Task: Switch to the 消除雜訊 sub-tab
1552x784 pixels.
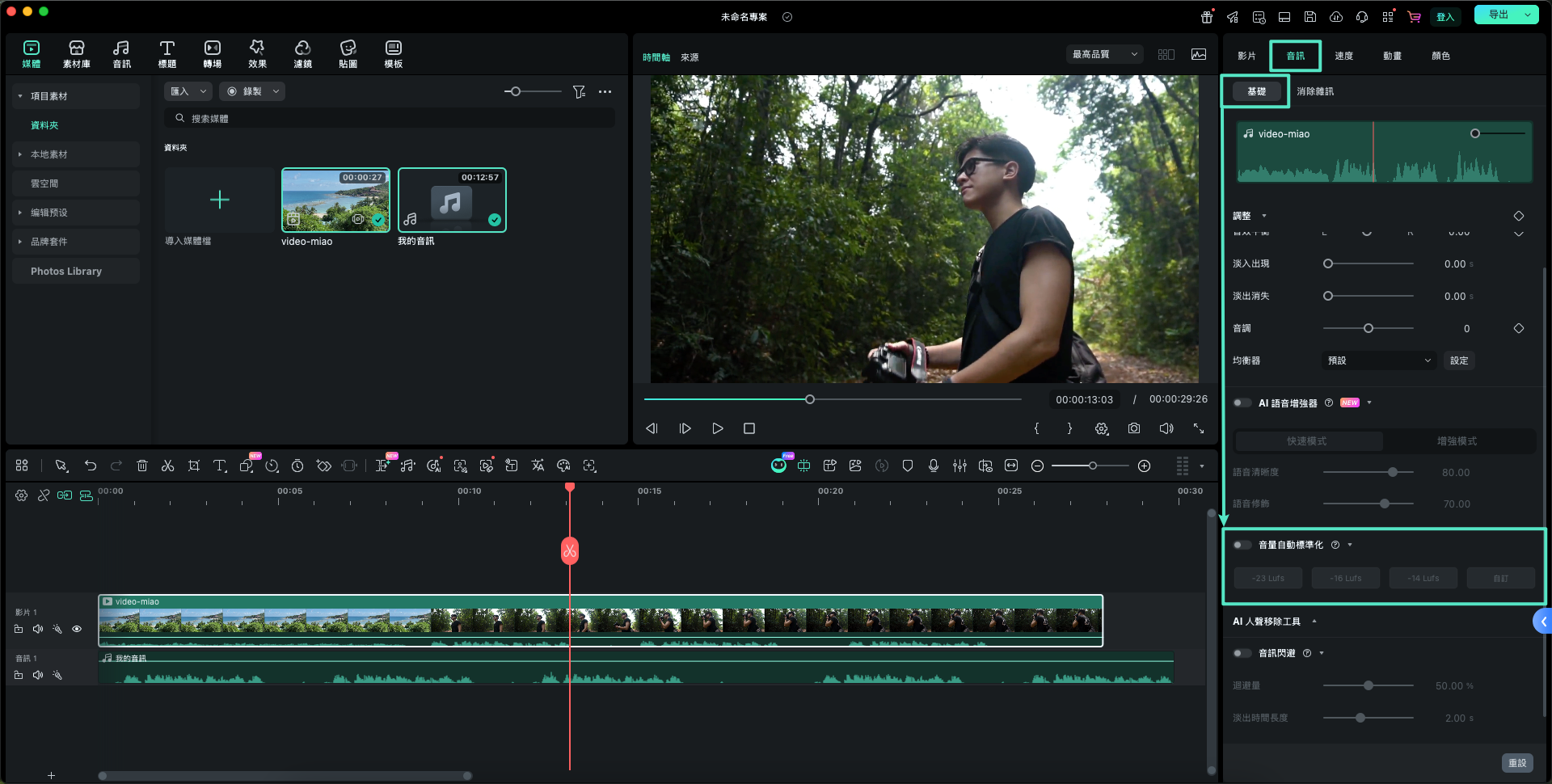Action: point(1315,91)
